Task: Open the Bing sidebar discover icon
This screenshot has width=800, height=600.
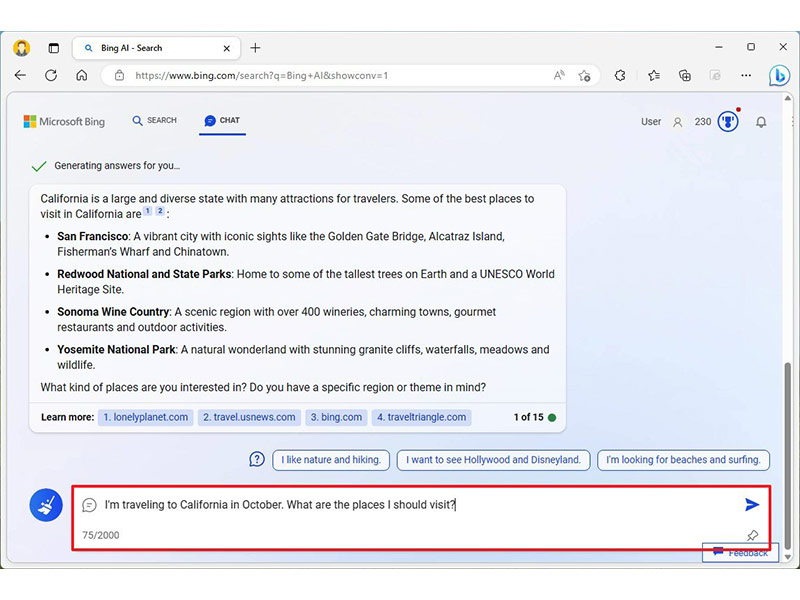Action: [779, 76]
